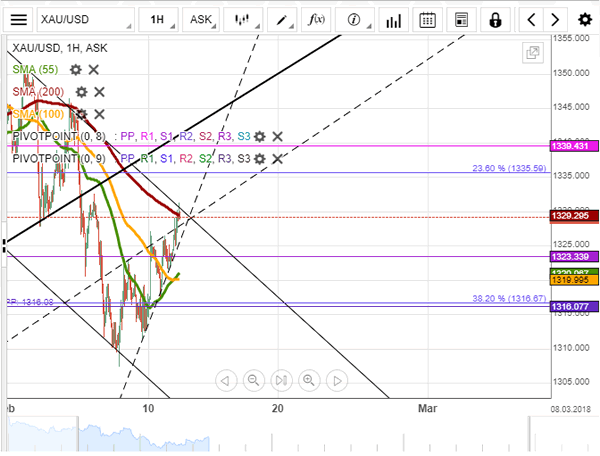
Task: Click the 1316.077 blue price label
Action: (574, 306)
